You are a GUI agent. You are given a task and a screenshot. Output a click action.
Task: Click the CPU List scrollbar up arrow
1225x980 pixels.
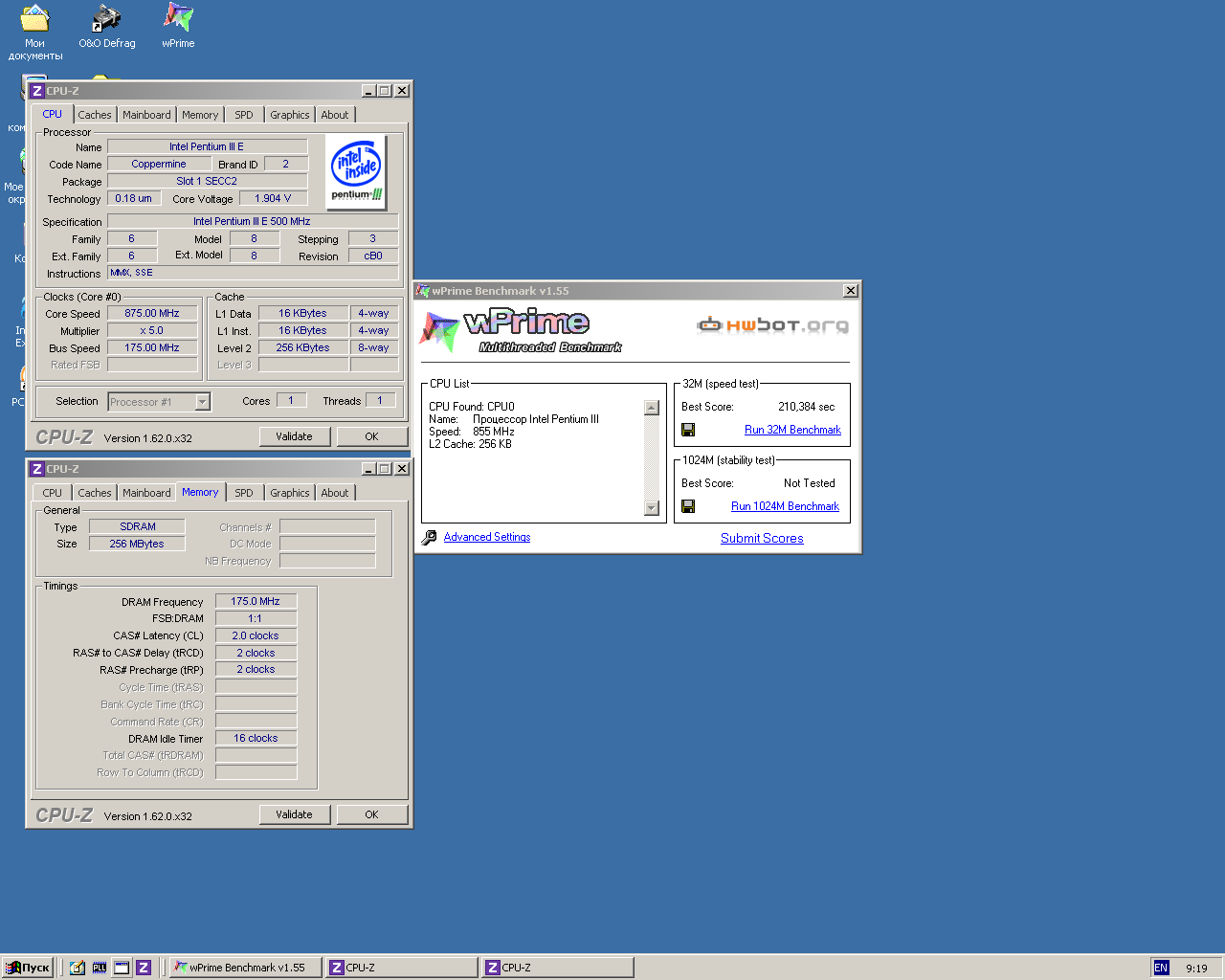pyautogui.click(x=652, y=408)
